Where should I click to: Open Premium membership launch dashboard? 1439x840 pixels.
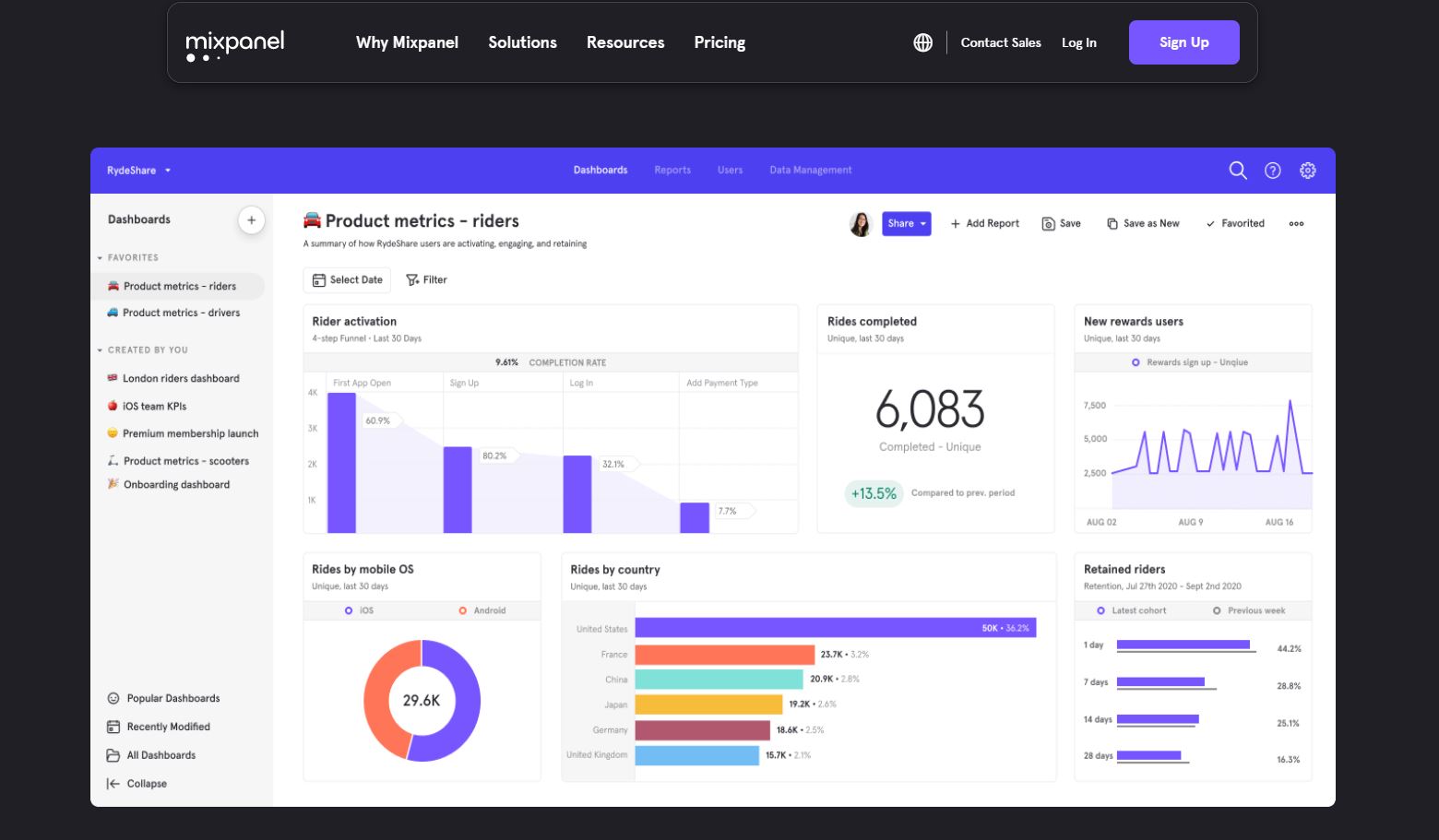coord(183,434)
